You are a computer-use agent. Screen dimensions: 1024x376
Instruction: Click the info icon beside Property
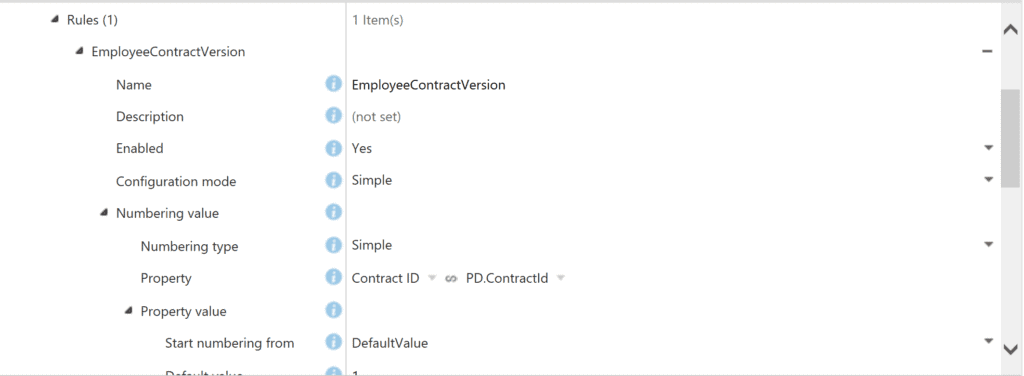pos(334,277)
